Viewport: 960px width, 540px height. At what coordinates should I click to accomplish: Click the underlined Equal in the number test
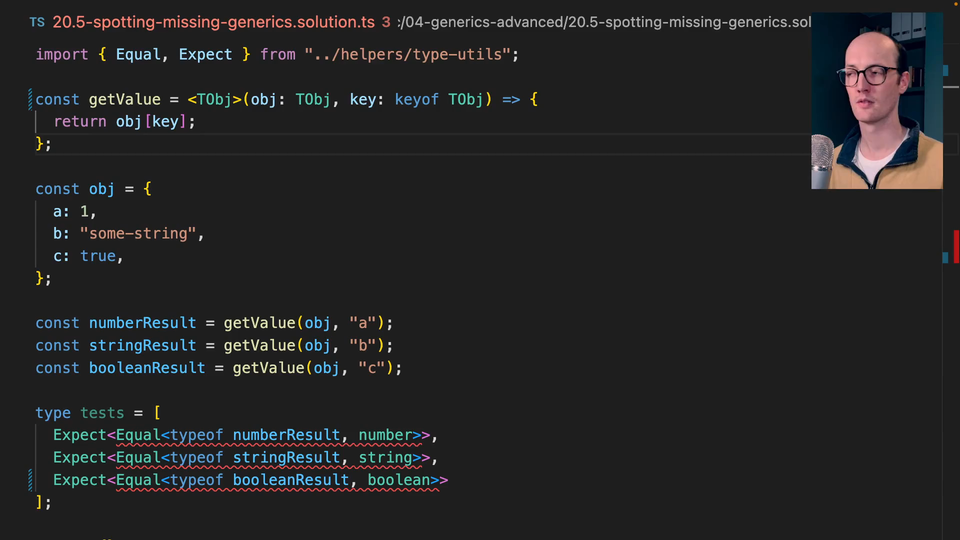pos(137,435)
